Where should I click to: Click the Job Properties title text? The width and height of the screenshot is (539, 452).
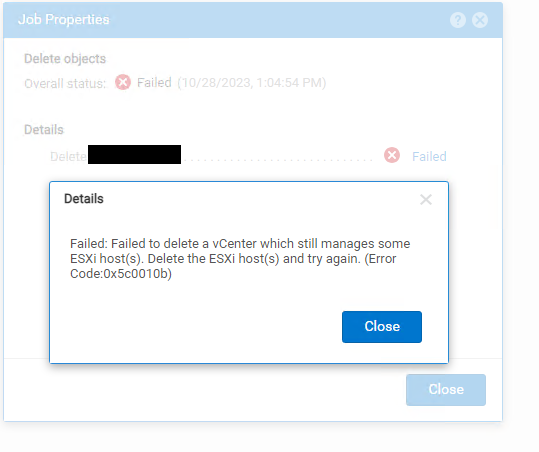tap(64, 20)
